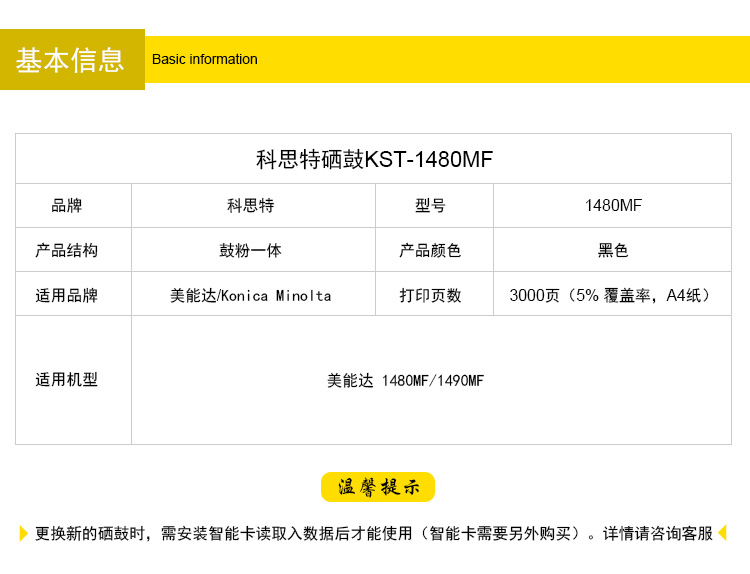Click the yellow arrow right of 客服
750x574 pixels.
(x=722, y=533)
